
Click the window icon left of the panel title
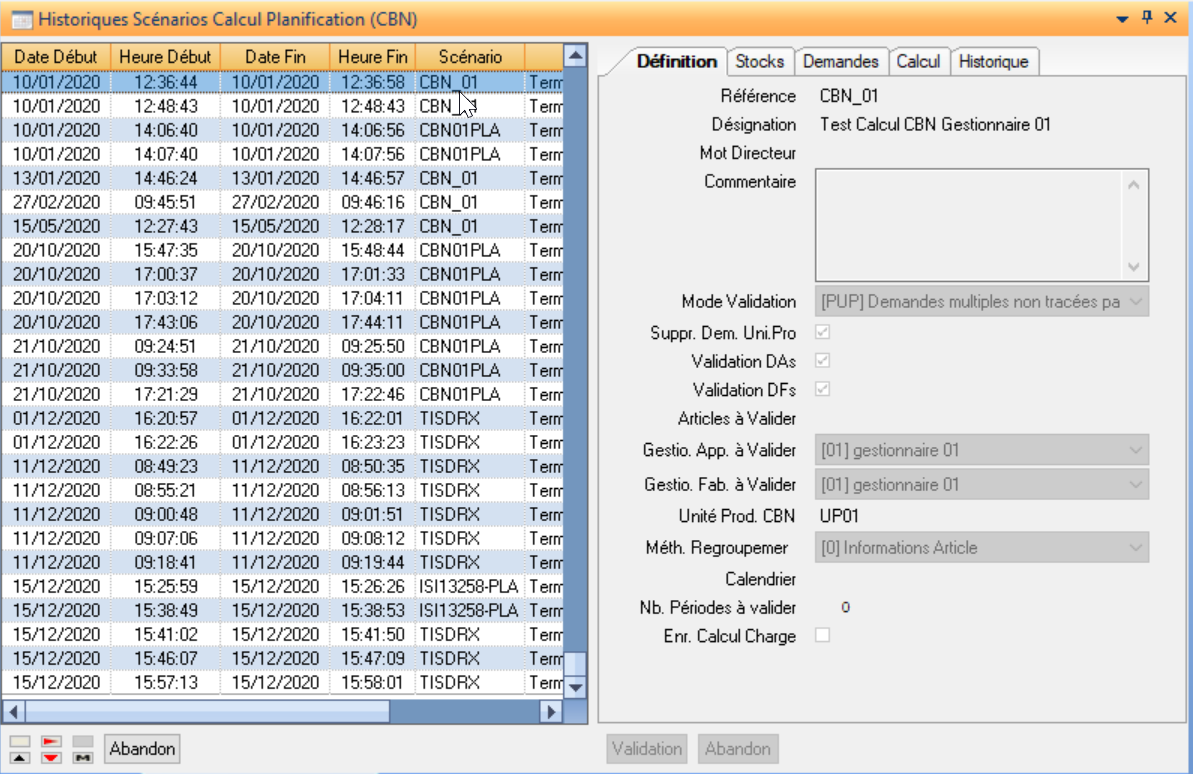point(21,19)
